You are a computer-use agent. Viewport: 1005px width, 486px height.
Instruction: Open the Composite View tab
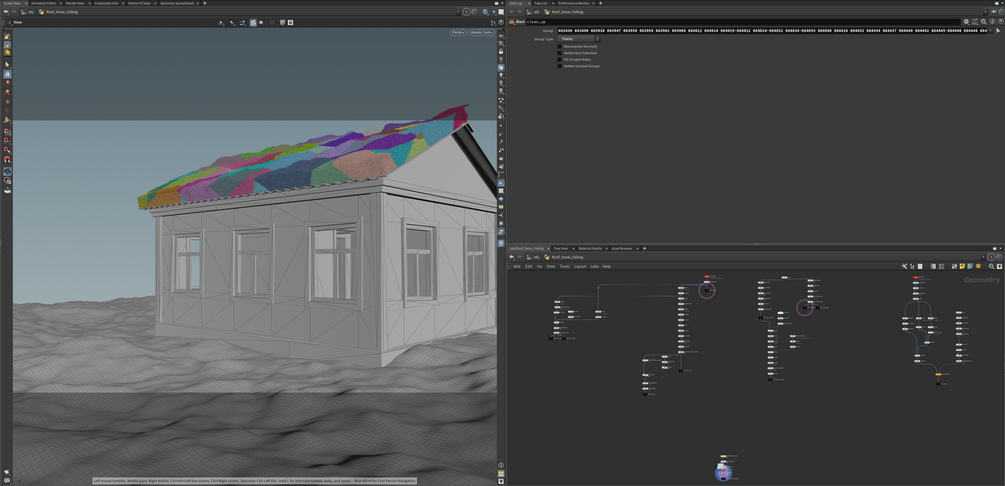[106, 3]
